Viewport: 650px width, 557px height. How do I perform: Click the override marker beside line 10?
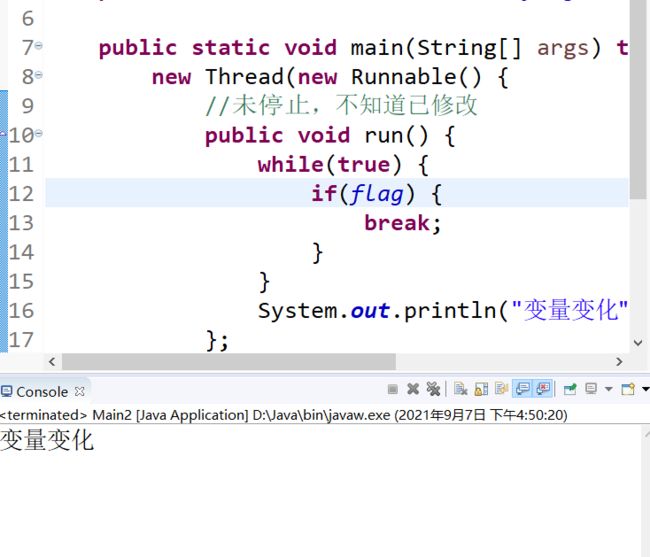click(3, 134)
